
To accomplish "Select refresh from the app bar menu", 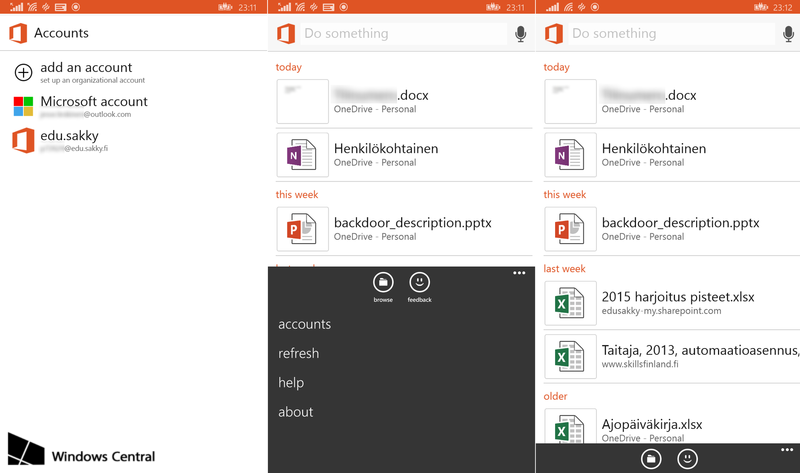I will (298, 353).
